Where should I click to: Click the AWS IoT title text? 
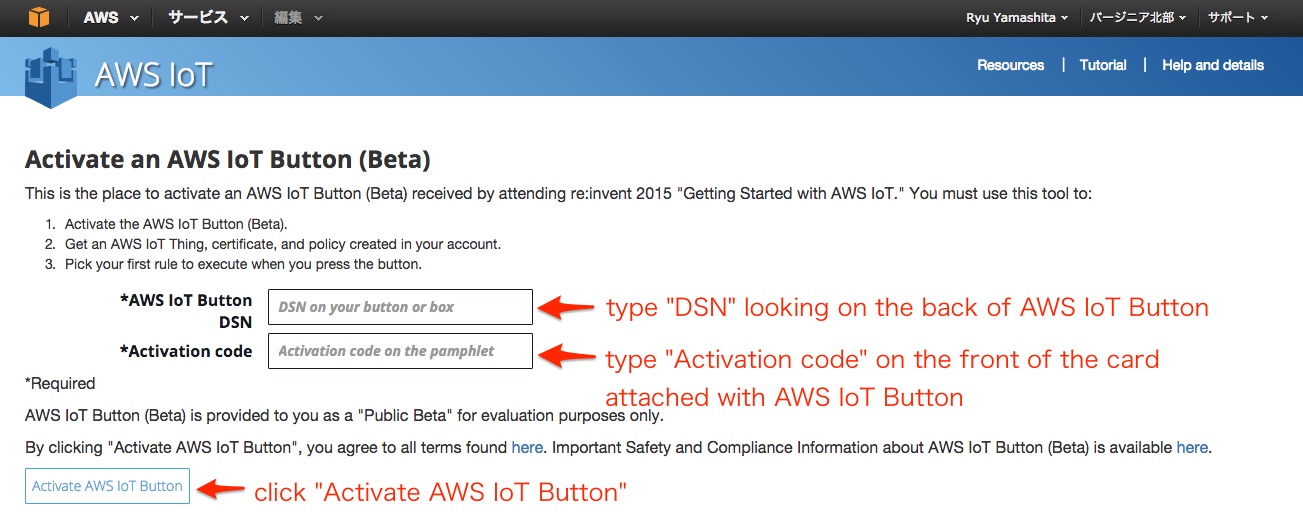pyautogui.click(x=154, y=75)
